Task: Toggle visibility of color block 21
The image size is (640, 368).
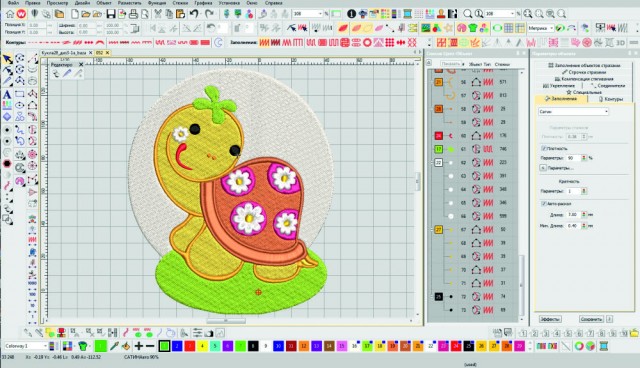Action: coord(438,82)
